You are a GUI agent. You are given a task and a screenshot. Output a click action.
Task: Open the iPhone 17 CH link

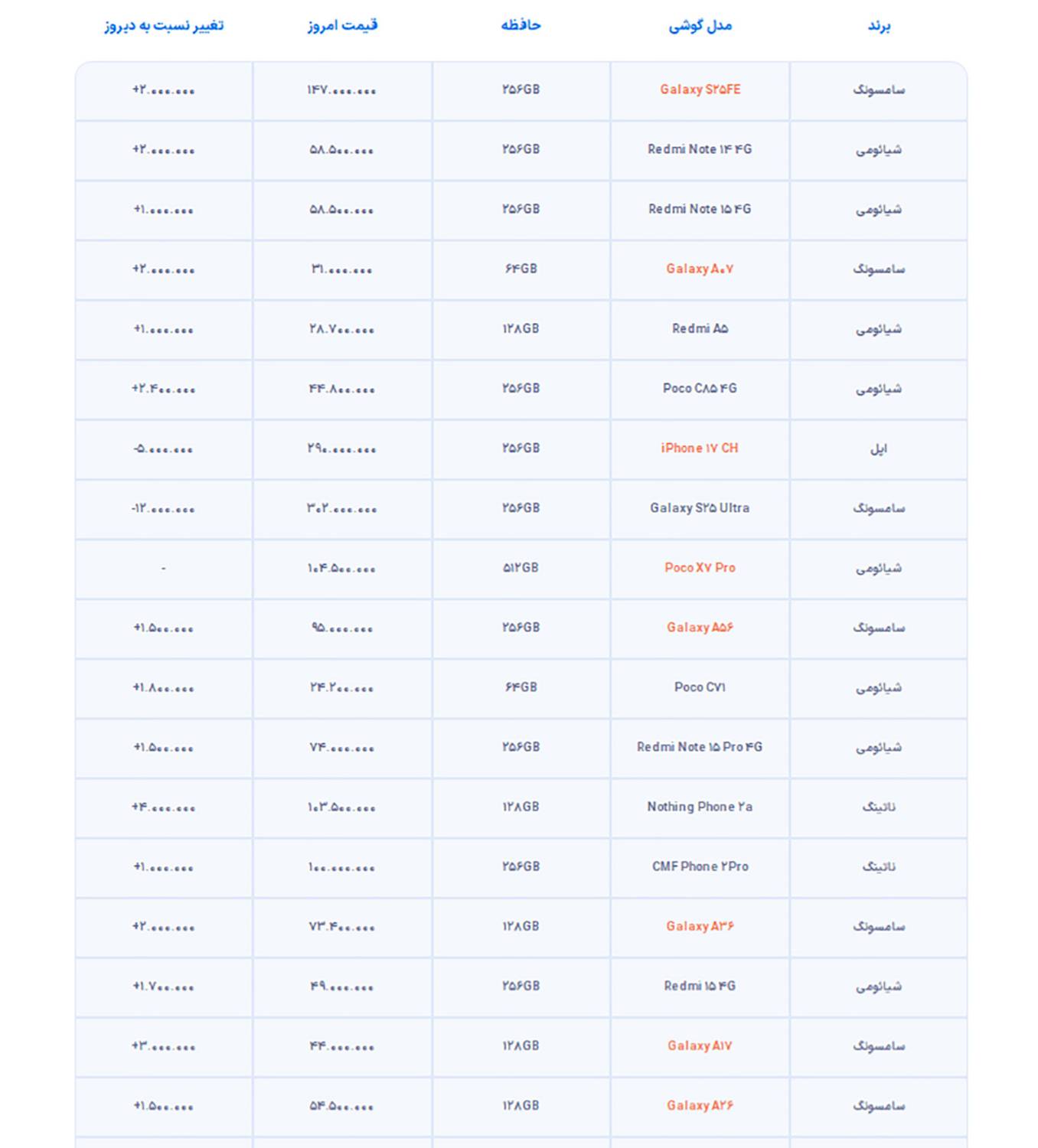700,448
